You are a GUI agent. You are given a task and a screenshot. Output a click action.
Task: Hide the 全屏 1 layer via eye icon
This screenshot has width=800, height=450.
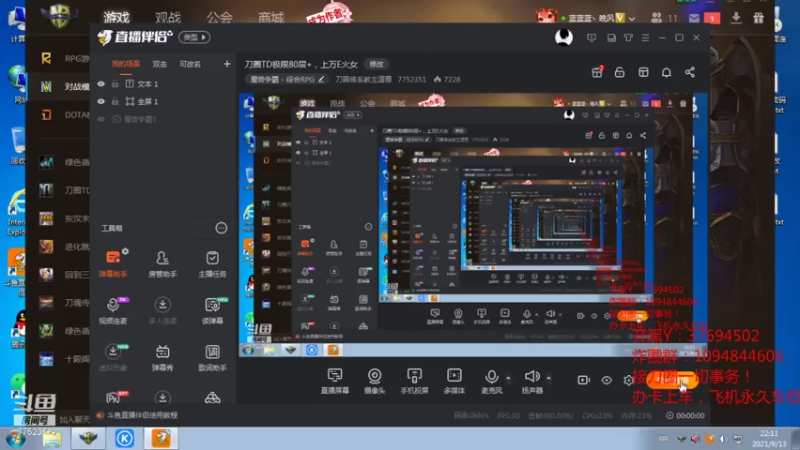tap(101, 102)
